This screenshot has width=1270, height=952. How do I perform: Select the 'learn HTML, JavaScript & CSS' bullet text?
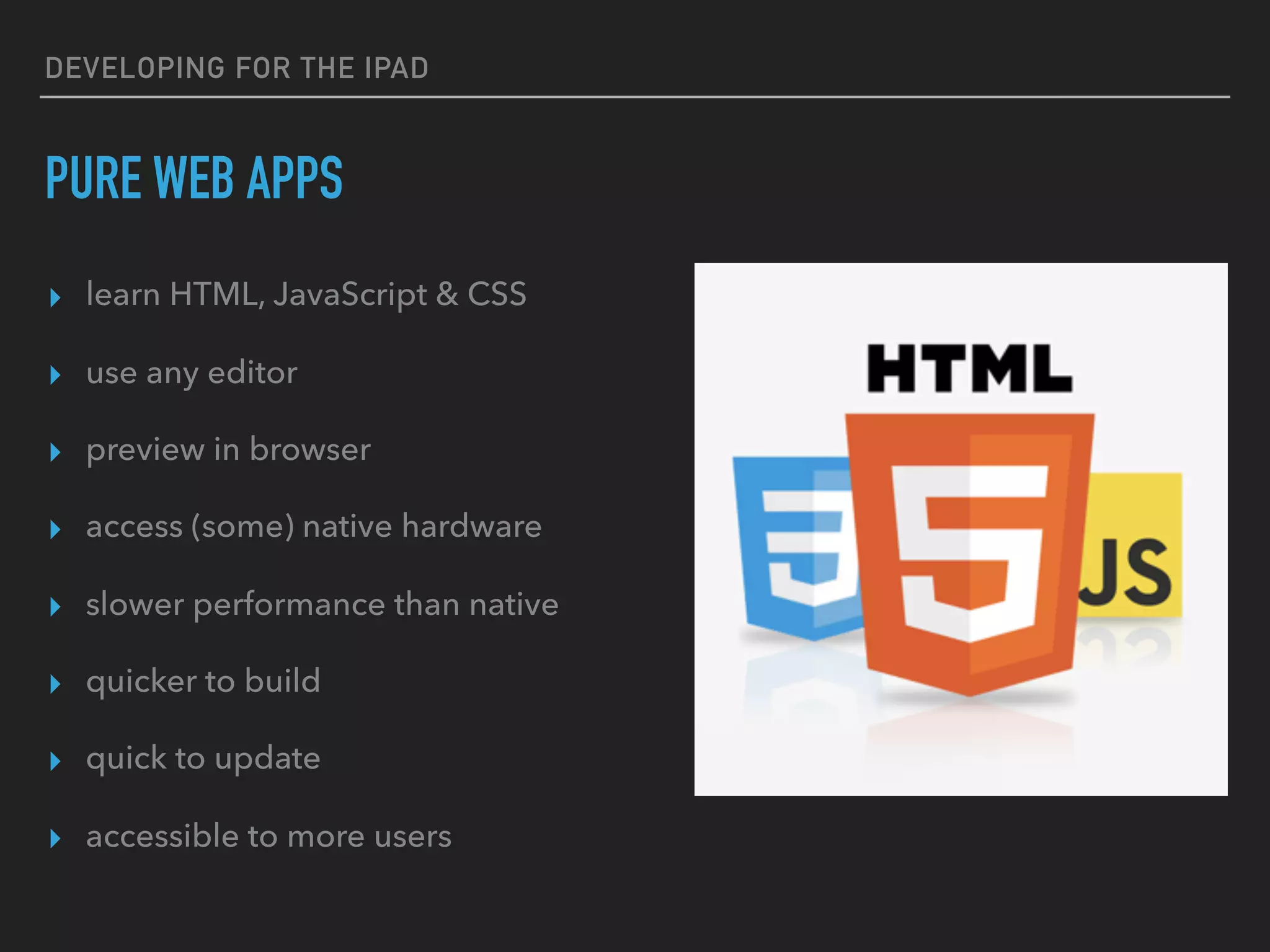click(306, 294)
